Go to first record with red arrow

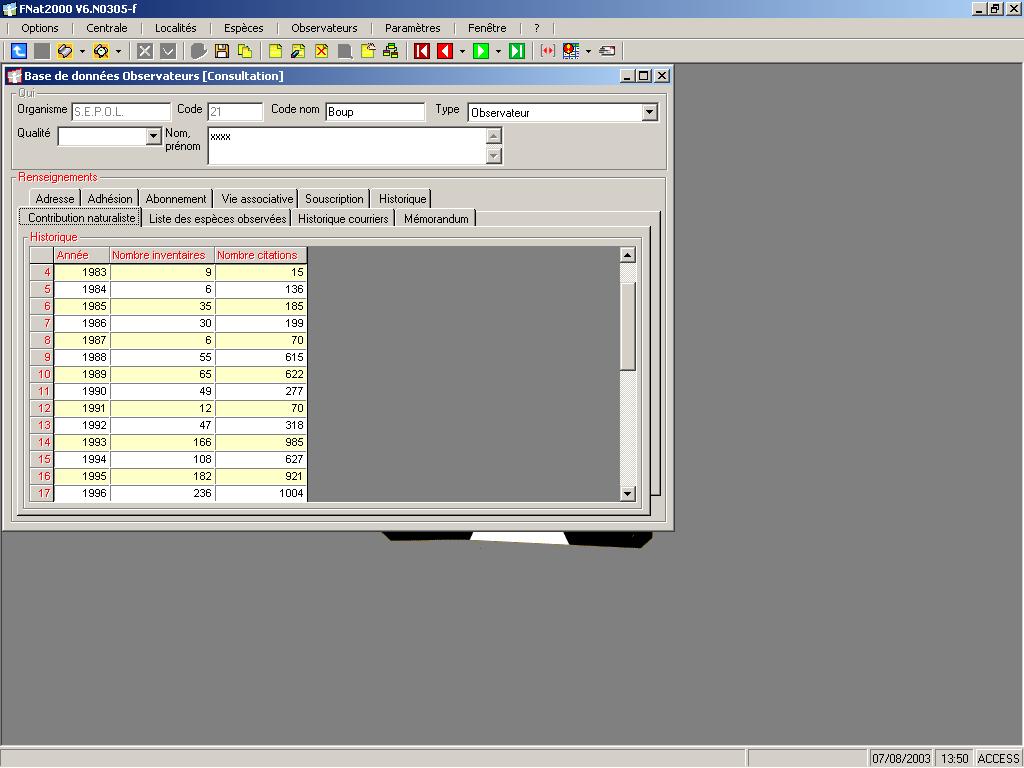click(422, 51)
